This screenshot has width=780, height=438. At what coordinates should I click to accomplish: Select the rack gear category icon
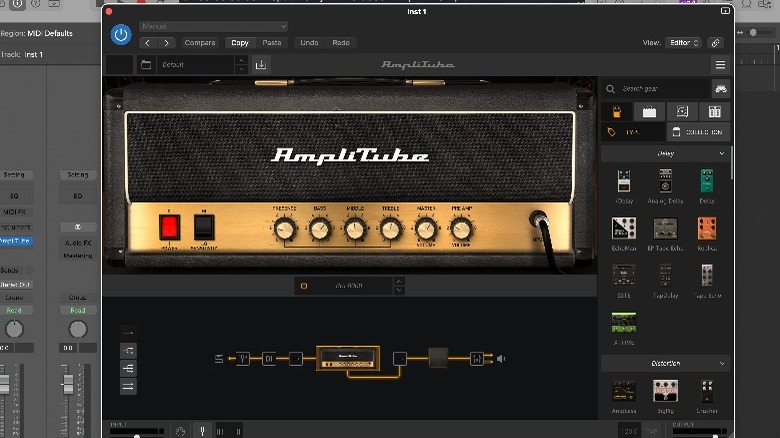[714, 111]
